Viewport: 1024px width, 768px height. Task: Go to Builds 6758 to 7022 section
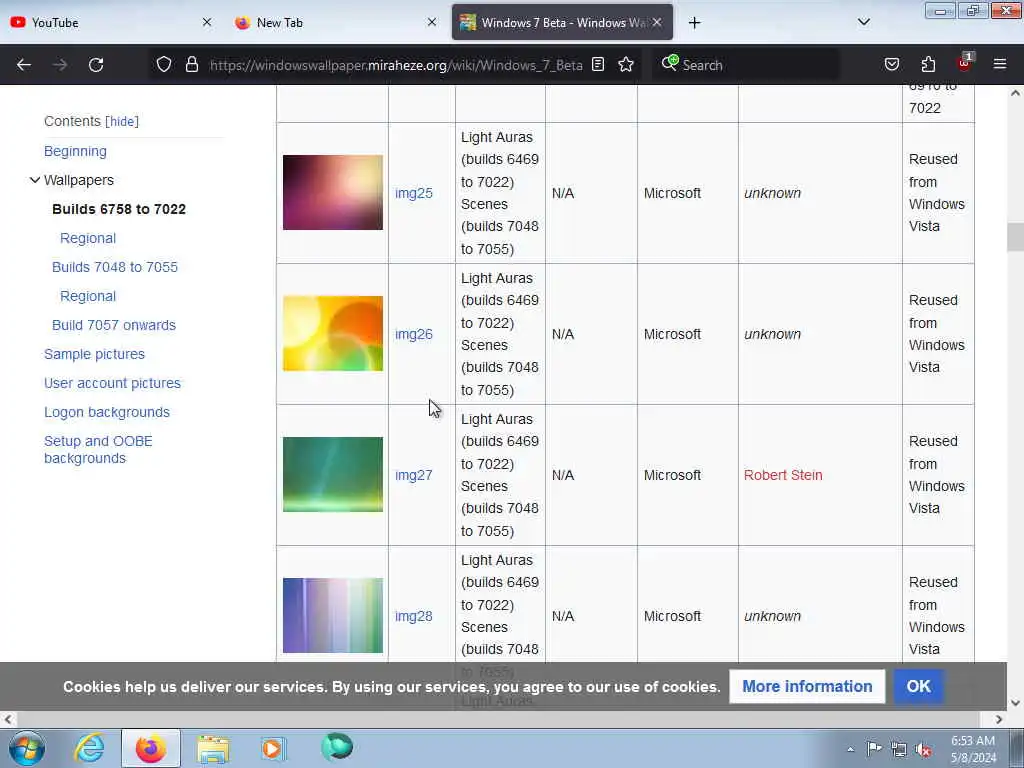tap(119, 209)
